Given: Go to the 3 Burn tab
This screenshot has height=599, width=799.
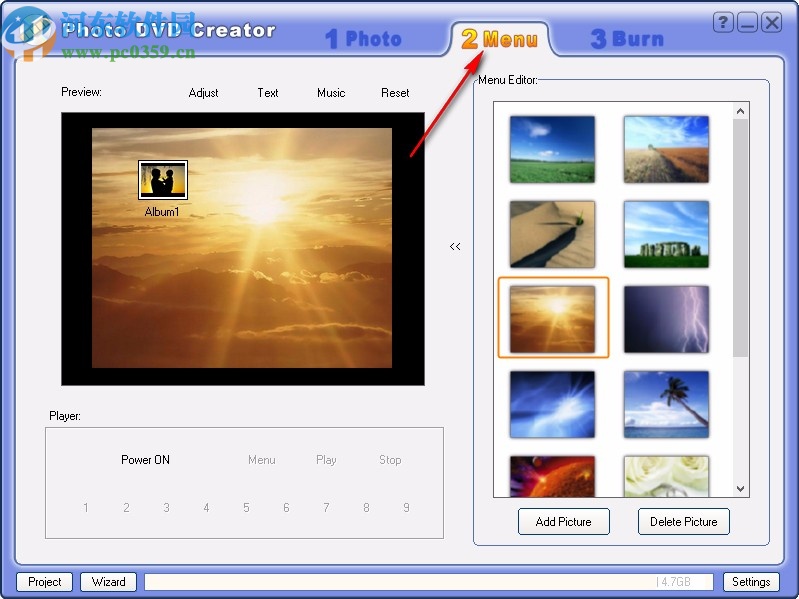Looking at the screenshot, I should (x=627, y=39).
